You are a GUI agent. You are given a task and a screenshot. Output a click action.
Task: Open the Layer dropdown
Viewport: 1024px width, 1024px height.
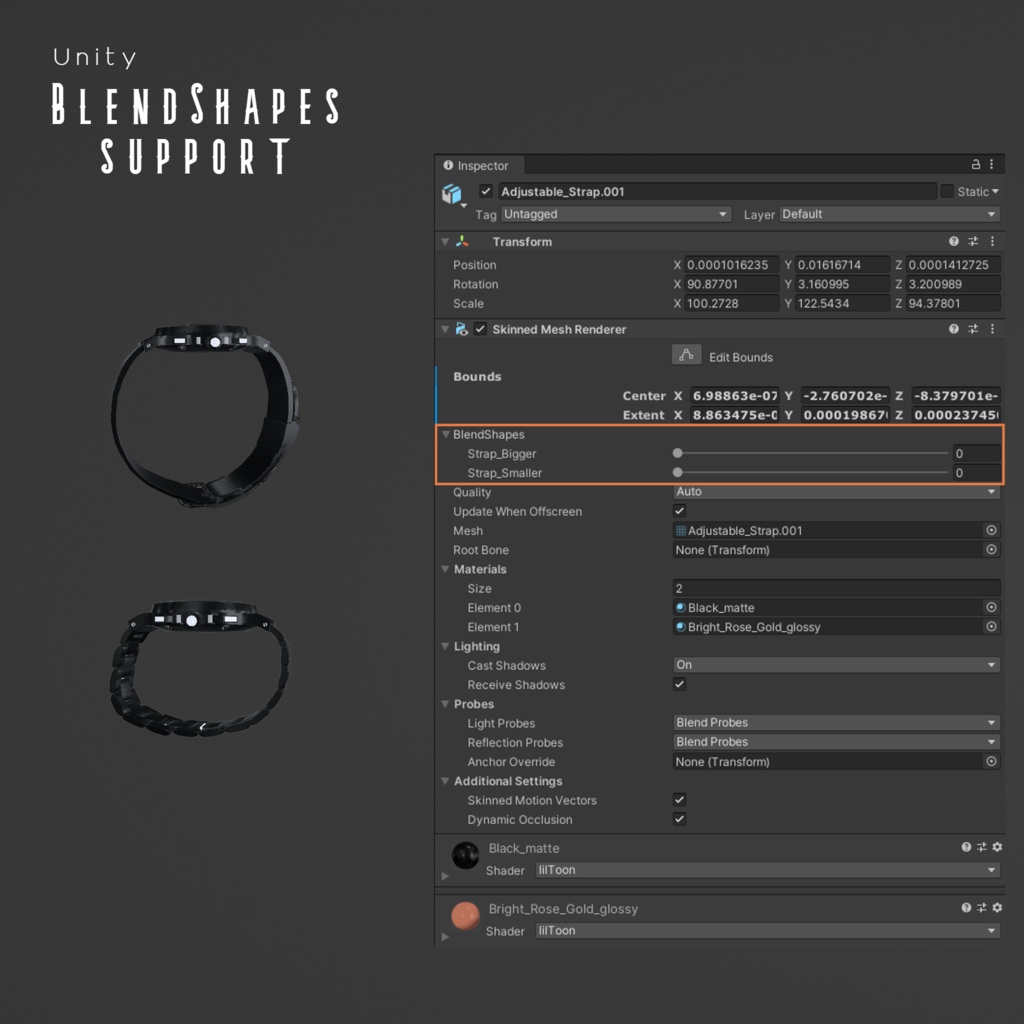coord(889,214)
